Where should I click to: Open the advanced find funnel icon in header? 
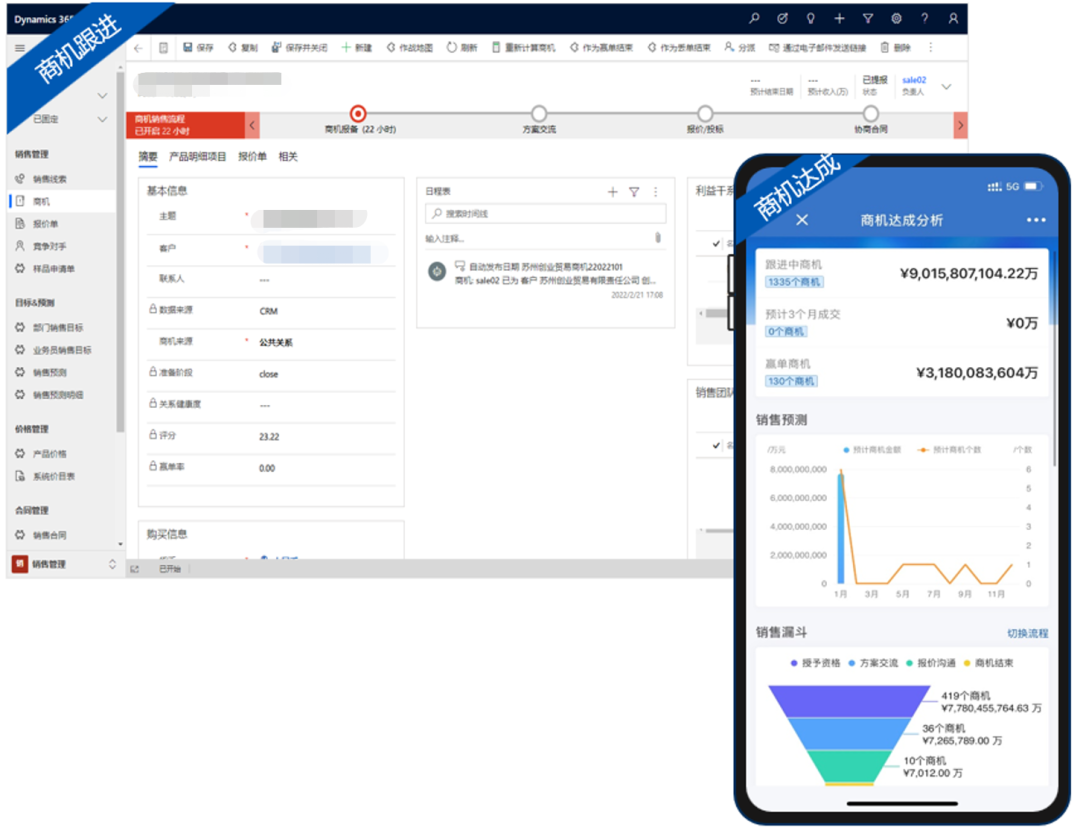(x=868, y=19)
